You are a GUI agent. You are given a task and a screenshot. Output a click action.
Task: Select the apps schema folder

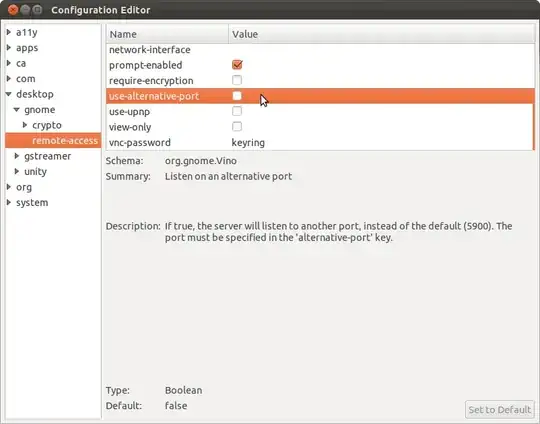[27, 48]
